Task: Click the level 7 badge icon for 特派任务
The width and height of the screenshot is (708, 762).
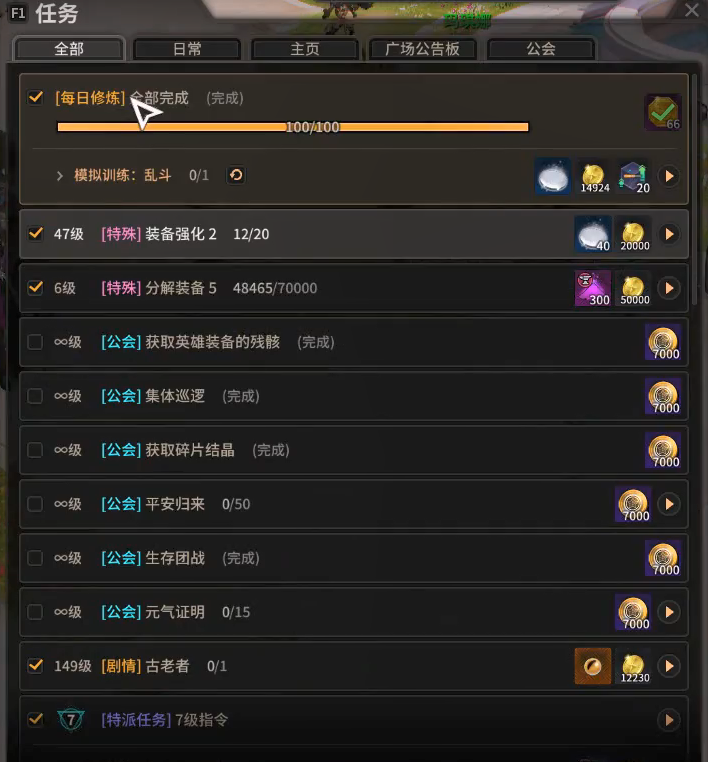Action: click(x=71, y=720)
